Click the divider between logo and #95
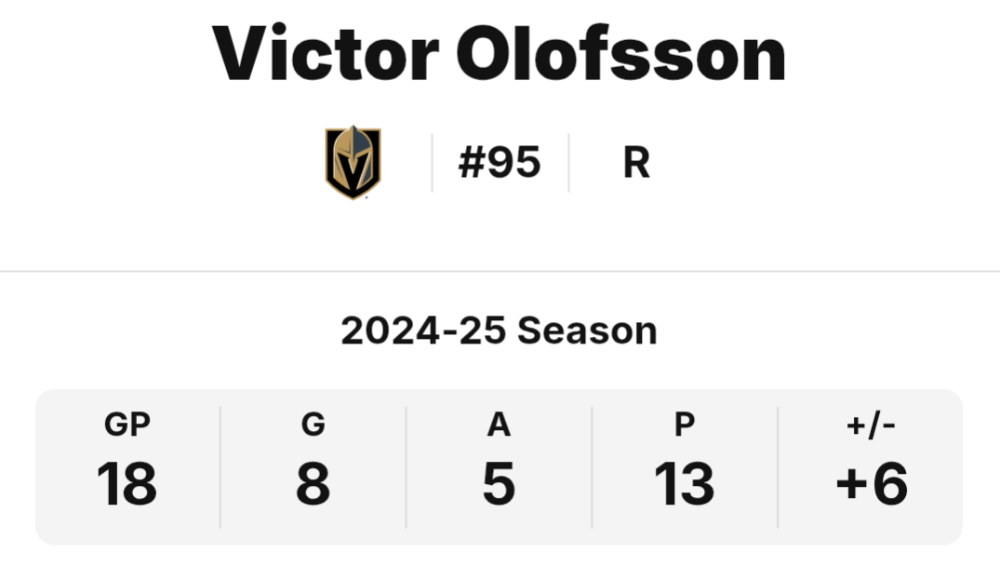 [432, 163]
